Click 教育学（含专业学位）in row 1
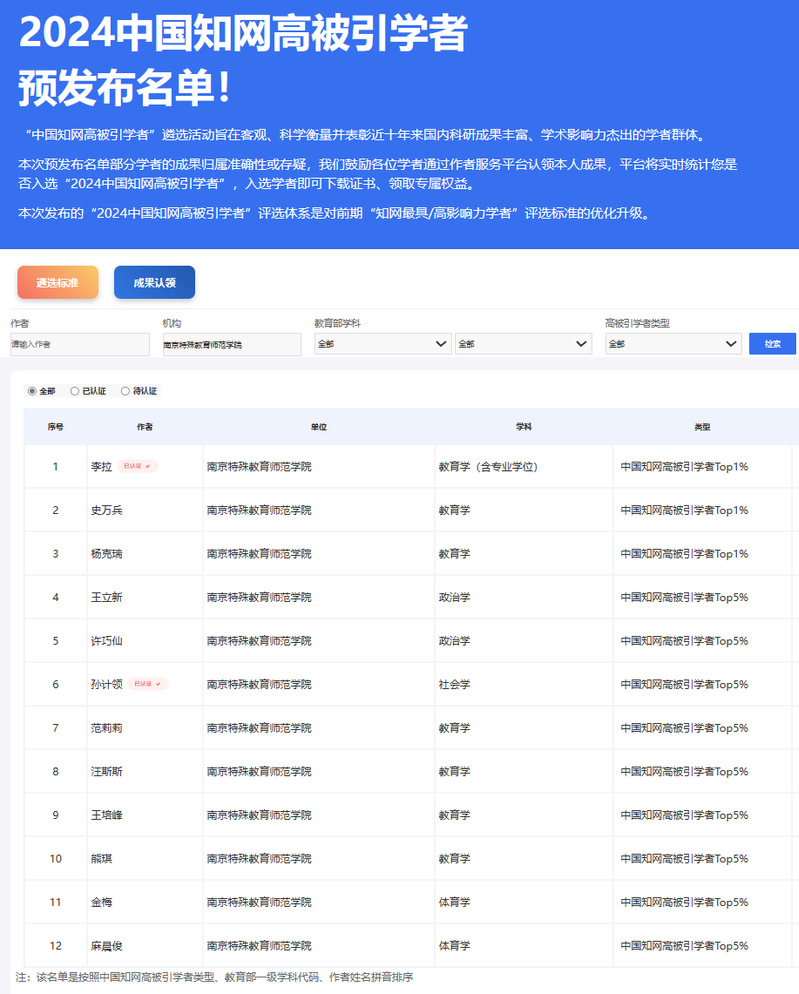The width and height of the screenshot is (799, 994). coord(488,467)
